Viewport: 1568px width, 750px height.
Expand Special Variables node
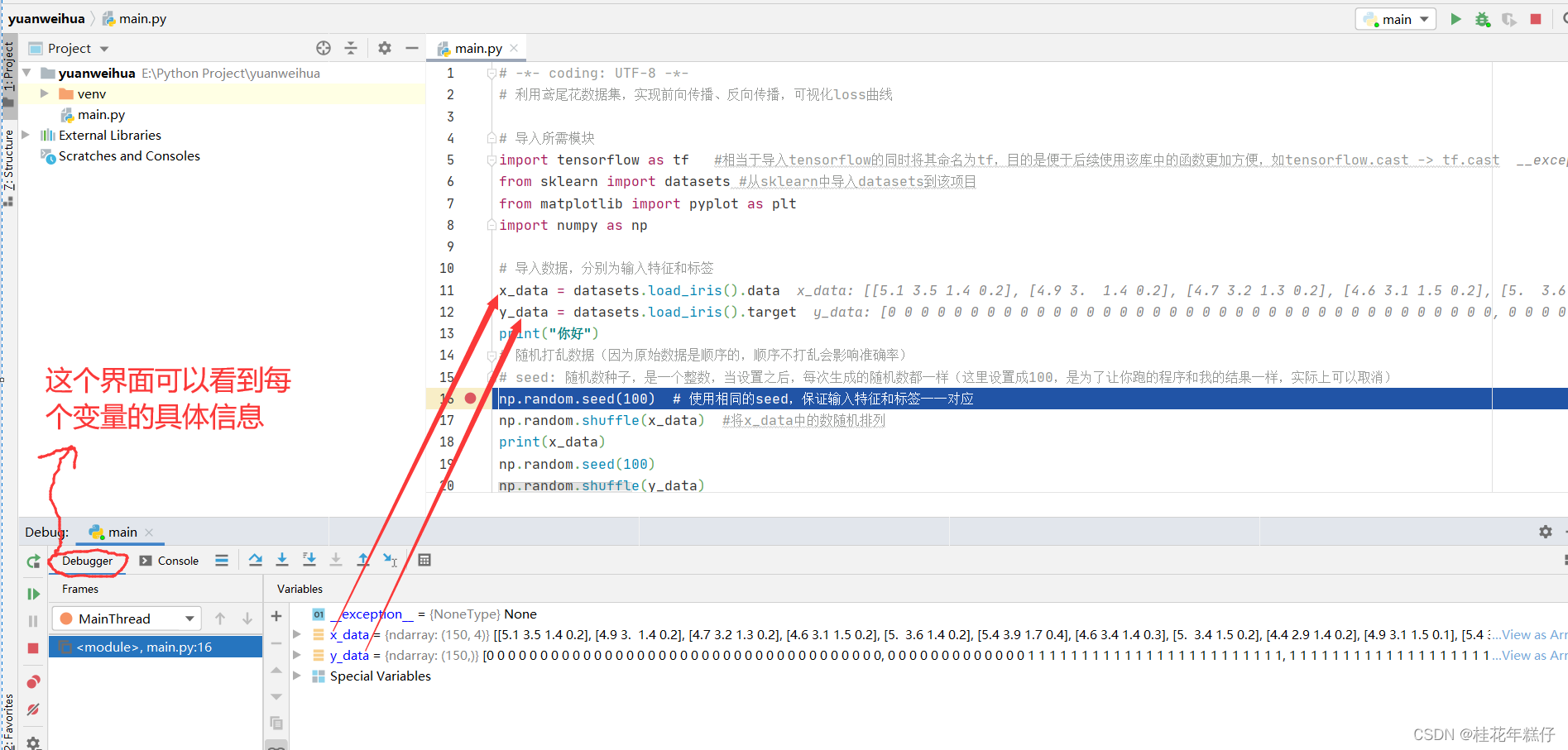(297, 676)
